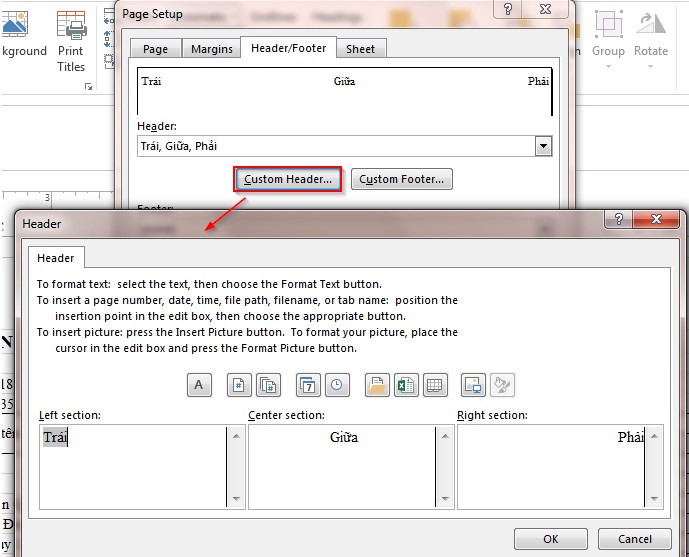Screen dimensions: 689x557
Task: Click inside the Center section edit box
Action: click(x=342, y=467)
